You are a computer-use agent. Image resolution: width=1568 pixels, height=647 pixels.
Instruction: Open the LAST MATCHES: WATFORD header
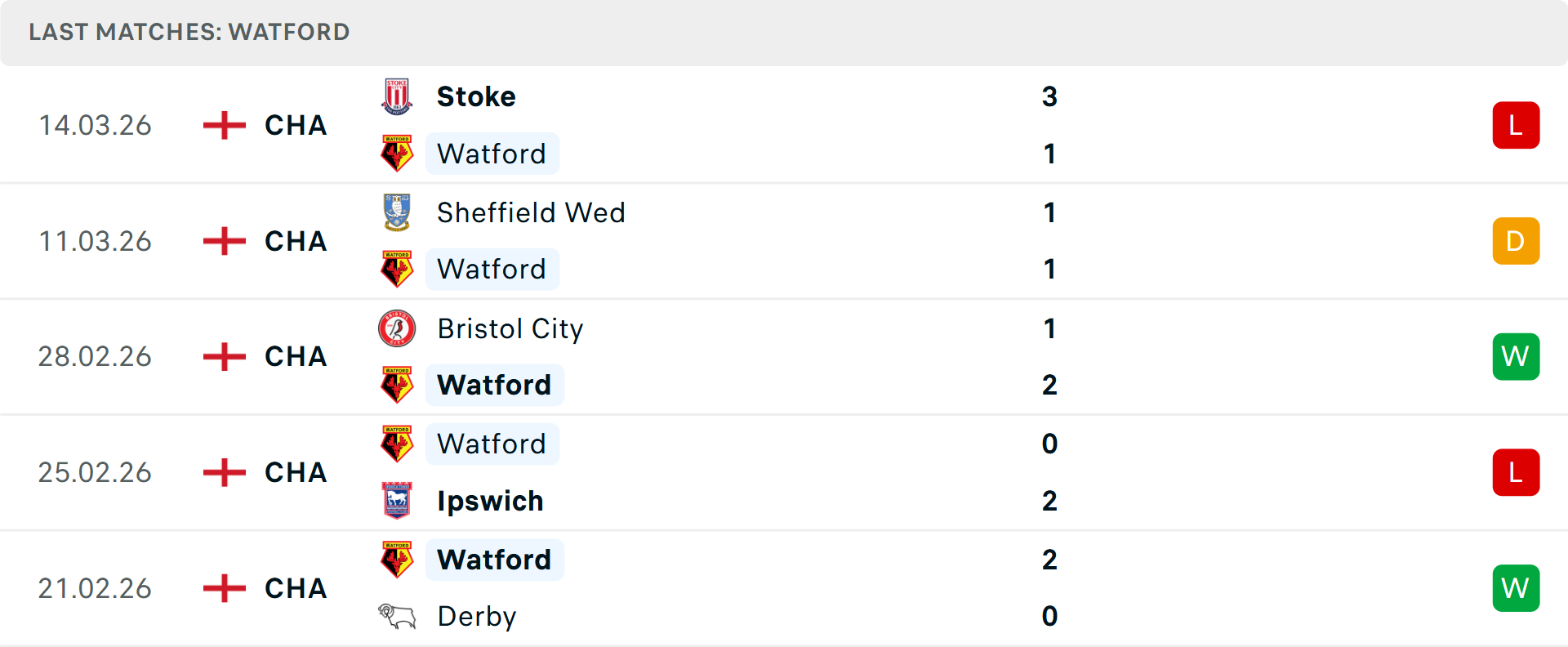point(188,32)
